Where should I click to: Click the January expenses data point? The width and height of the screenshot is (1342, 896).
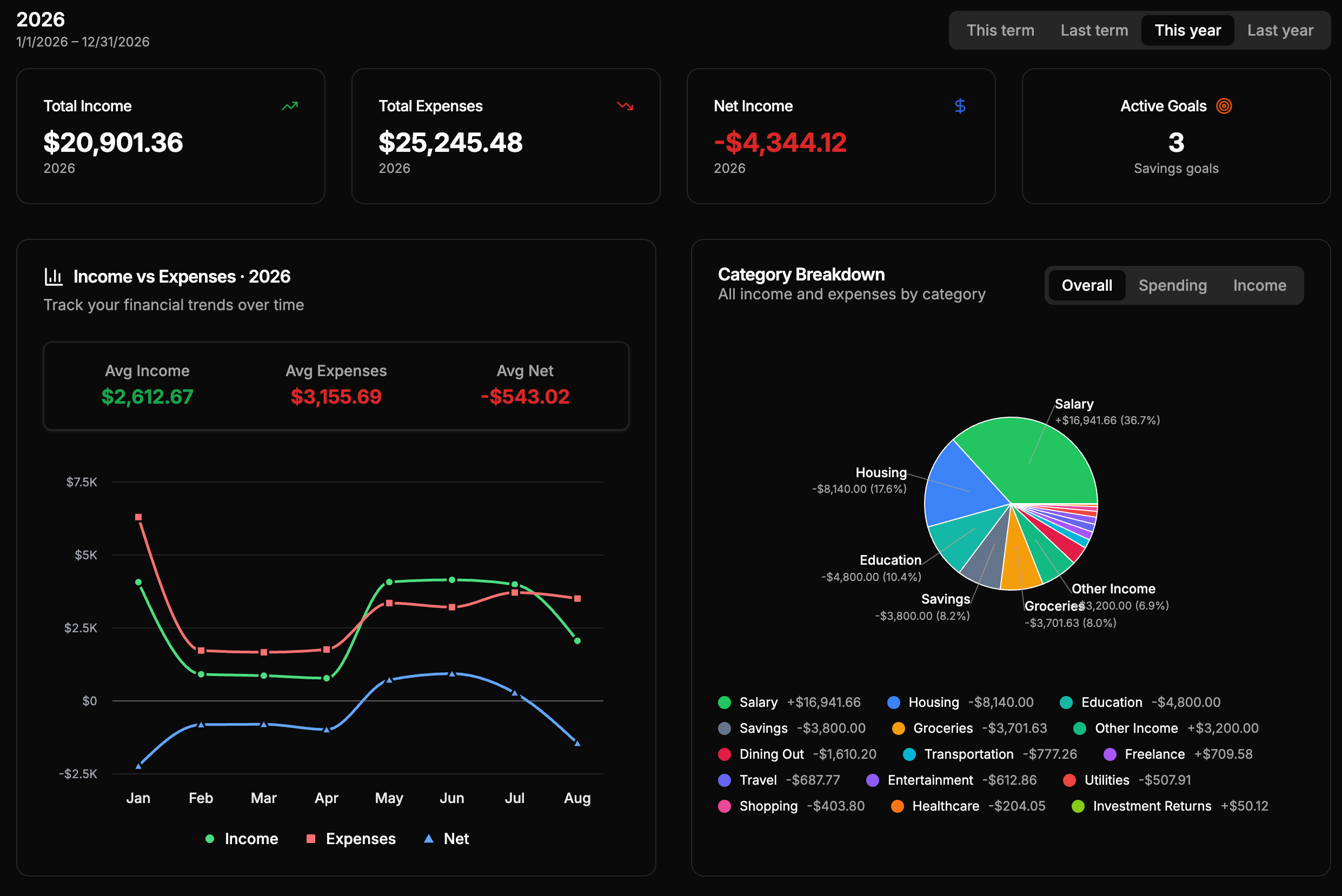click(x=138, y=517)
